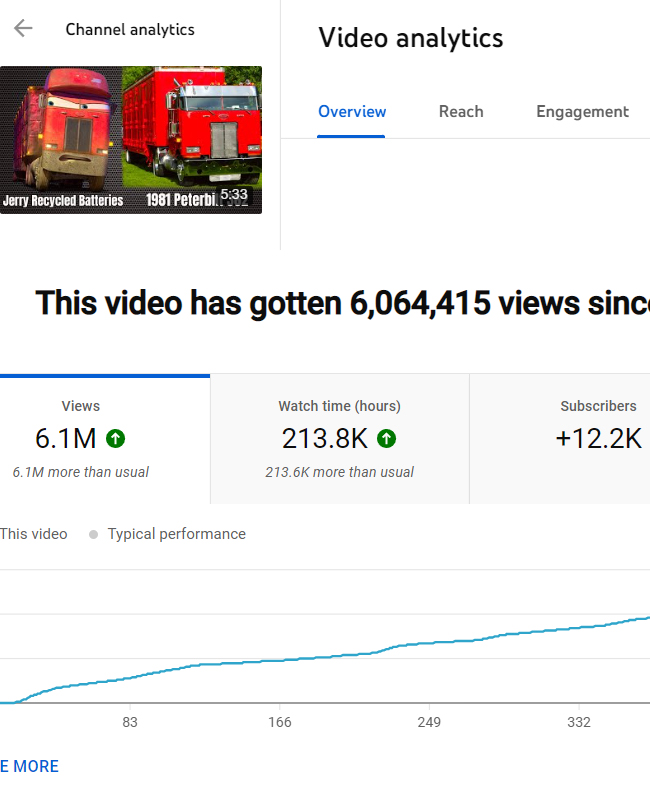Open the Engagement tab
The image size is (650, 799).
pyautogui.click(x=582, y=112)
